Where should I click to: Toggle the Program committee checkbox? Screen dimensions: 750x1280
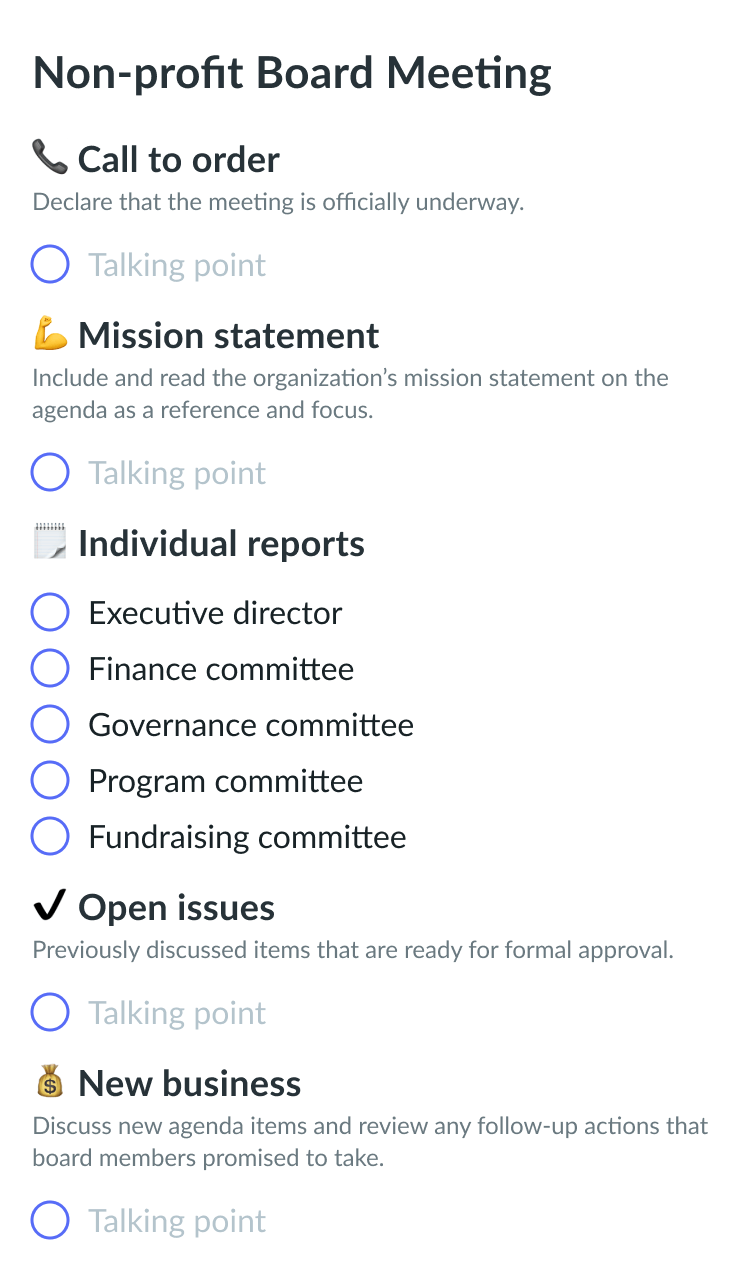click(x=50, y=781)
